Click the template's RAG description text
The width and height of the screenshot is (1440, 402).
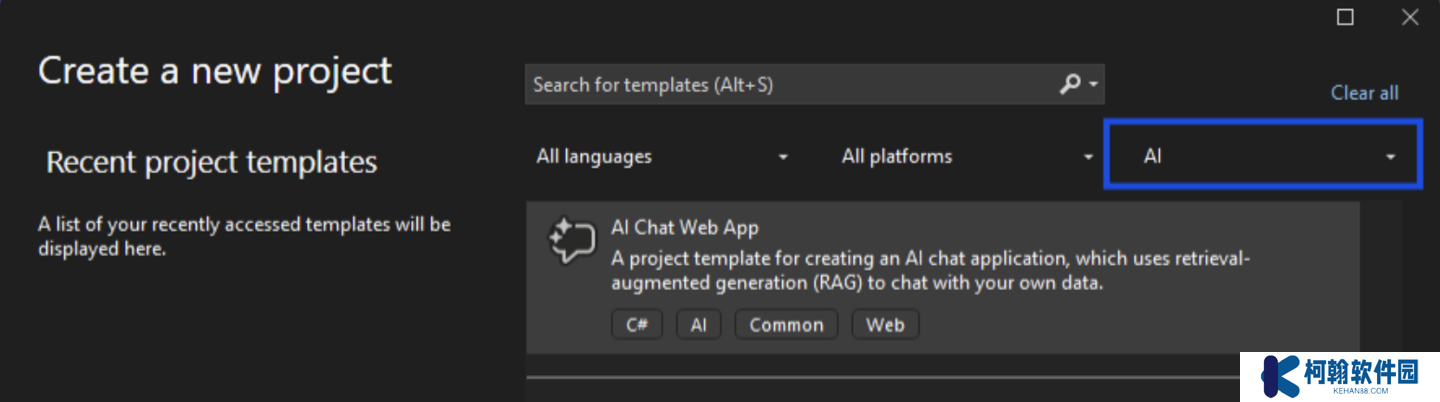[x=930, y=271]
